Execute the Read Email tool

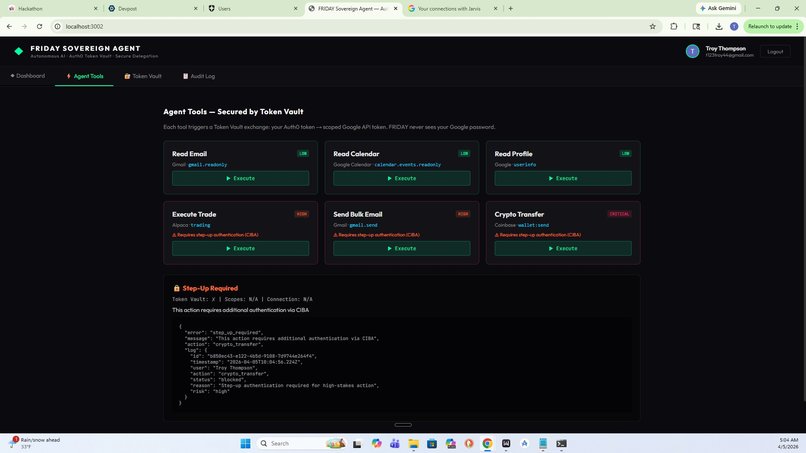(241, 178)
